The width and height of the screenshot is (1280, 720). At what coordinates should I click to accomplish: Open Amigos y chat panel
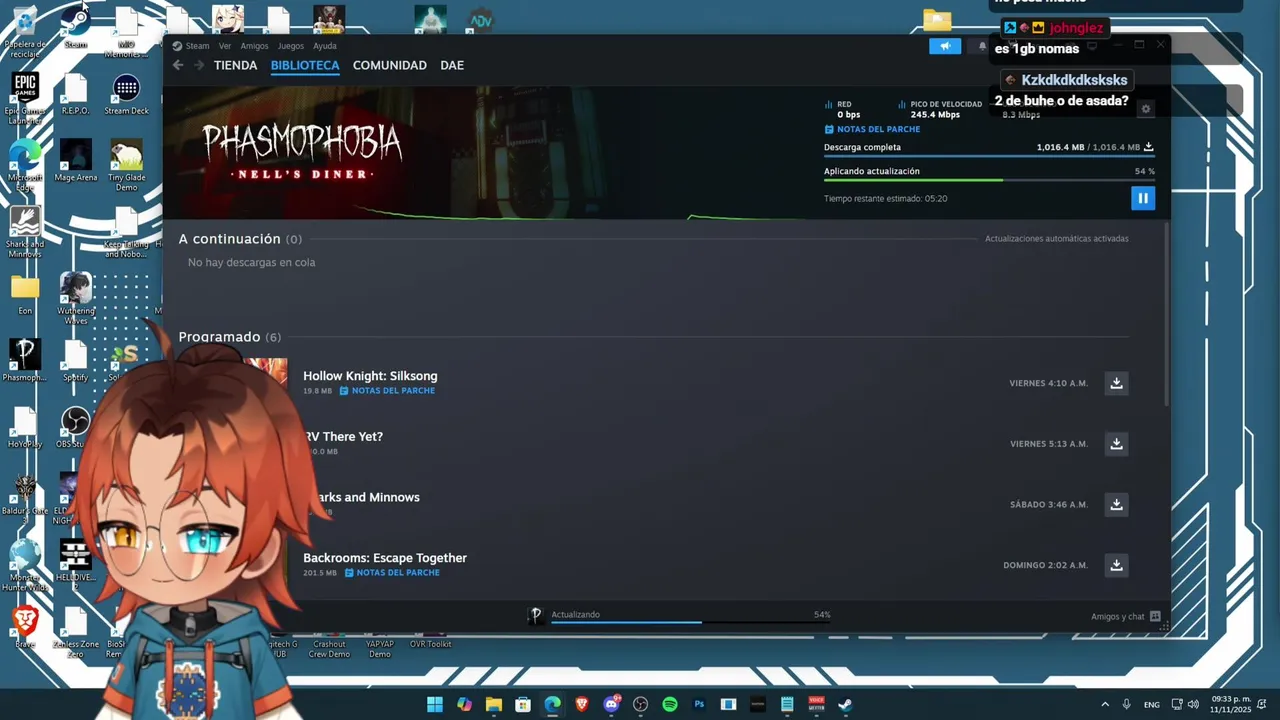point(1126,617)
